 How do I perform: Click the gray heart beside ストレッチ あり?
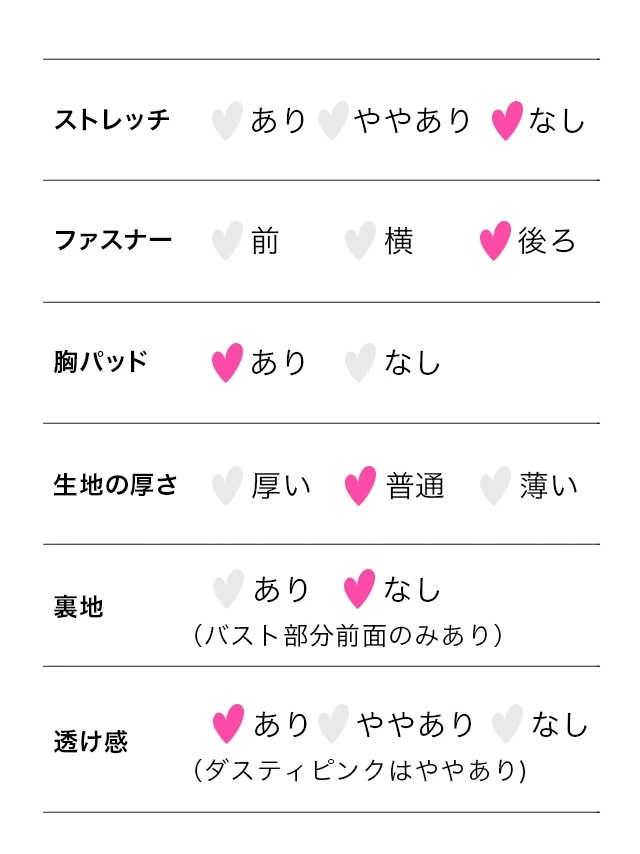227,121
